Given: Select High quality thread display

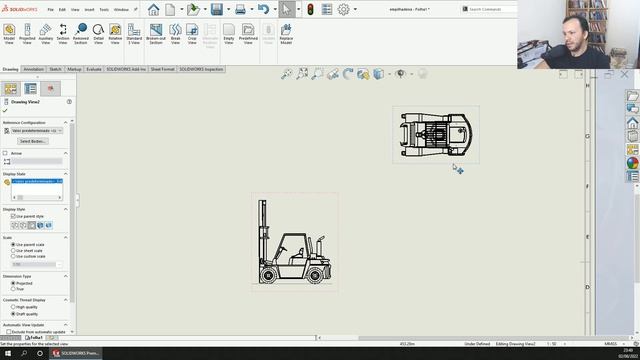Looking at the screenshot, I should pyautogui.click(x=13, y=307).
